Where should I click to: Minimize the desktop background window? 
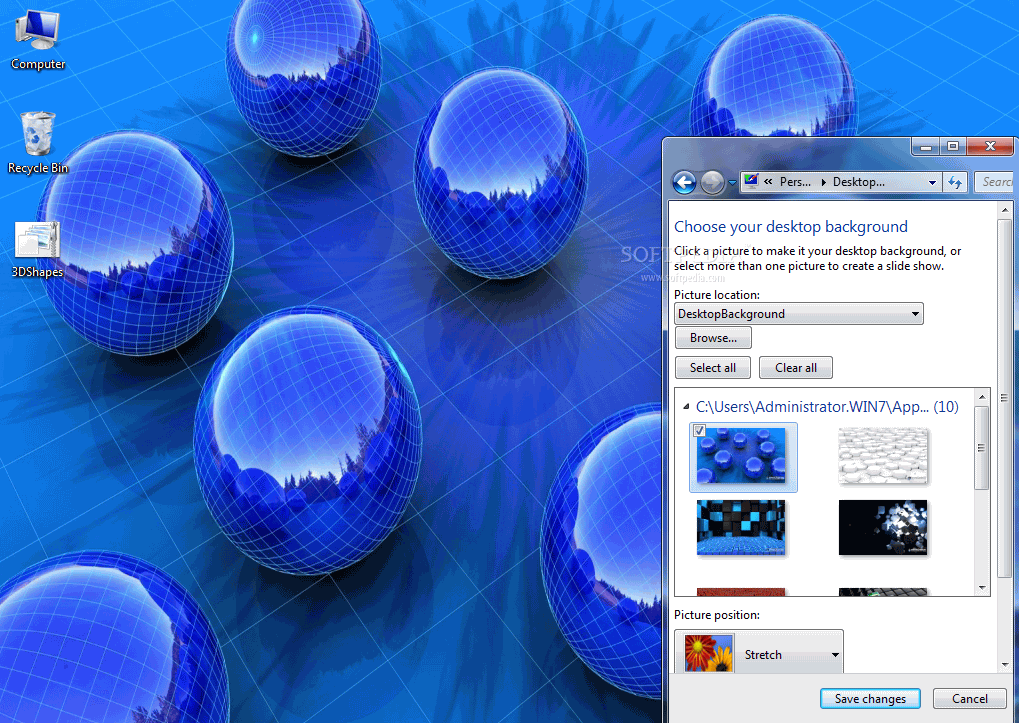pos(925,147)
